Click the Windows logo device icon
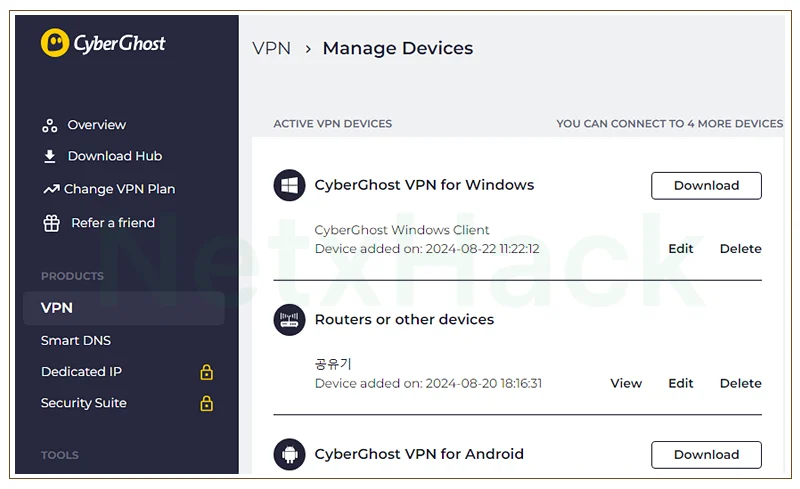 click(289, 185)
